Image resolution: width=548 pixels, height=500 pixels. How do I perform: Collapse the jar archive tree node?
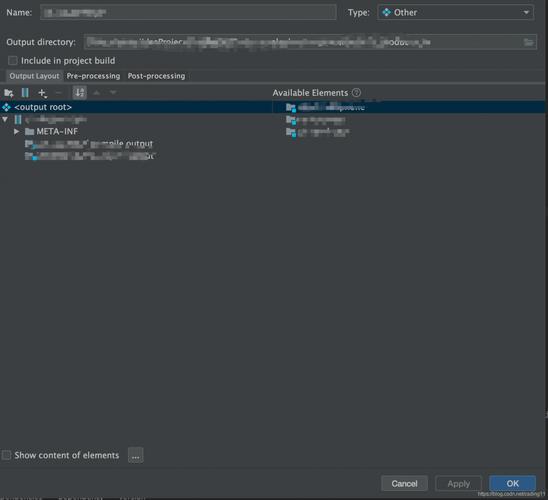5,119
